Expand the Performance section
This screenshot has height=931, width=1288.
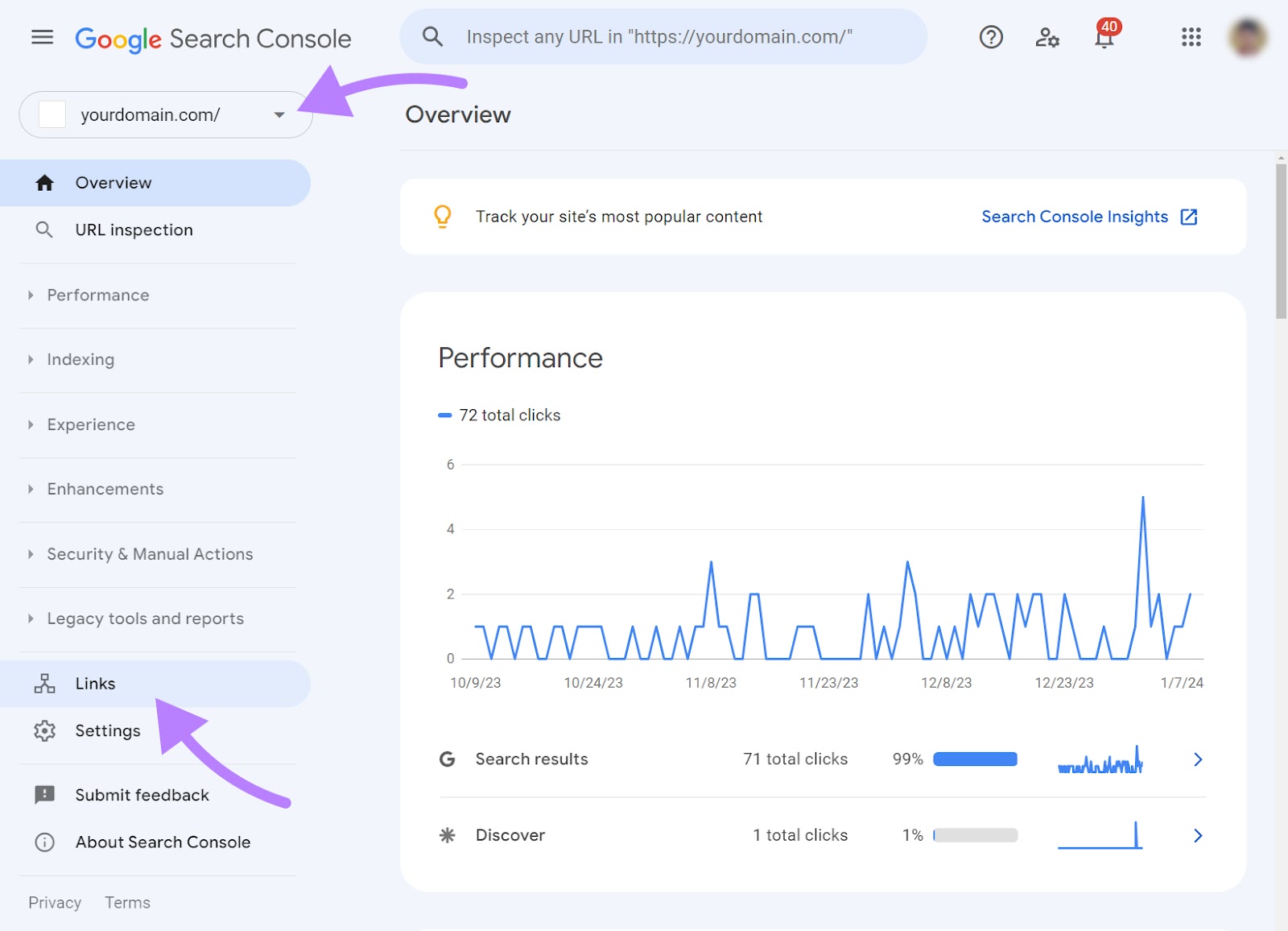[x=97, y=295]
